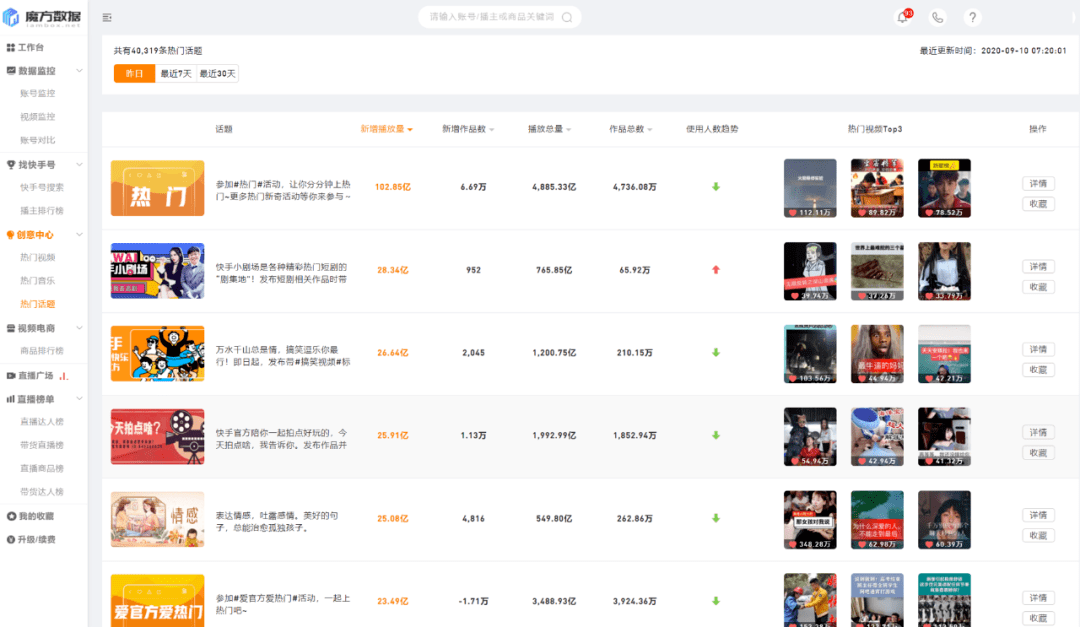Open the top video thumbnail with 112.11万 likes
The width and height of the screenshot is (1080, 627).
click(810, 188)
